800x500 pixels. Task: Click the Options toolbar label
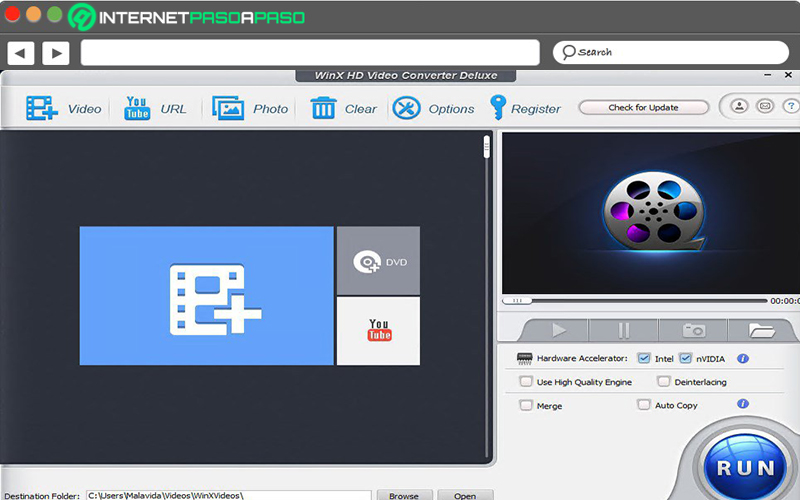(452, 109)
